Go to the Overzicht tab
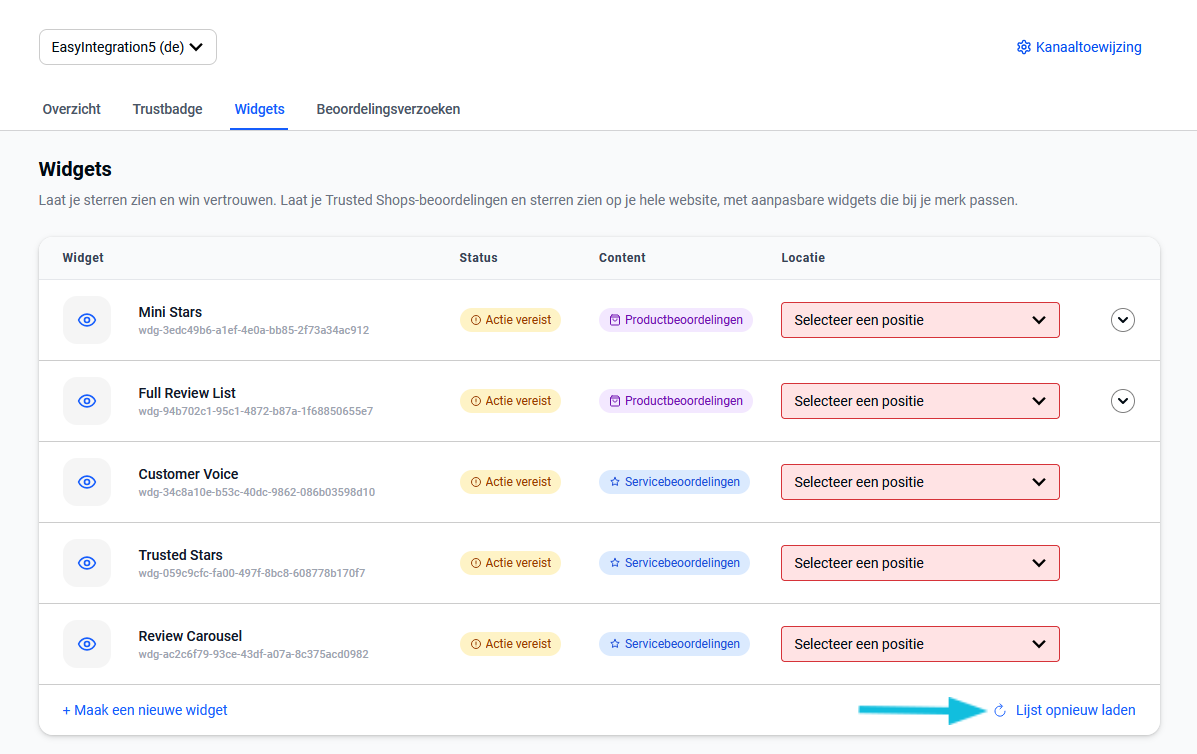Screen dimensions: 1197x754 [71, 109]
